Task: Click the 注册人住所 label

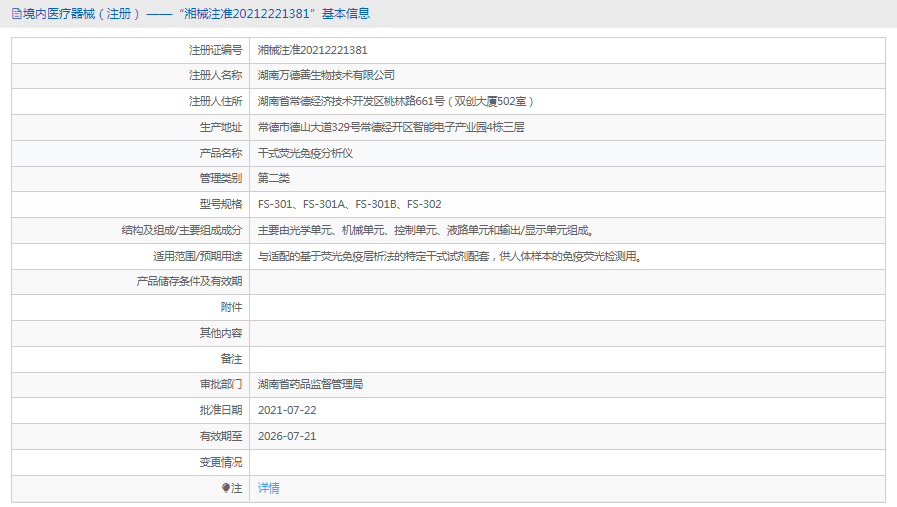Action: click(216, 101)
